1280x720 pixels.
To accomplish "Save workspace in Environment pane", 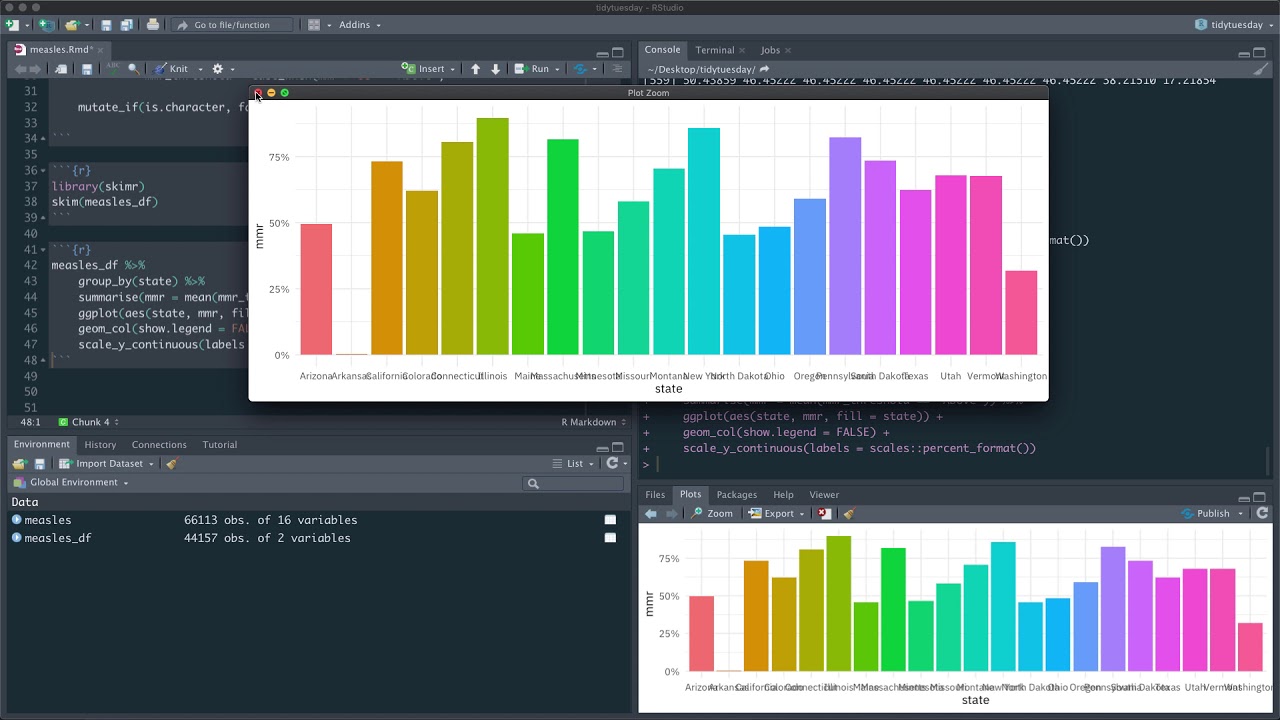I will pos(40,464).
